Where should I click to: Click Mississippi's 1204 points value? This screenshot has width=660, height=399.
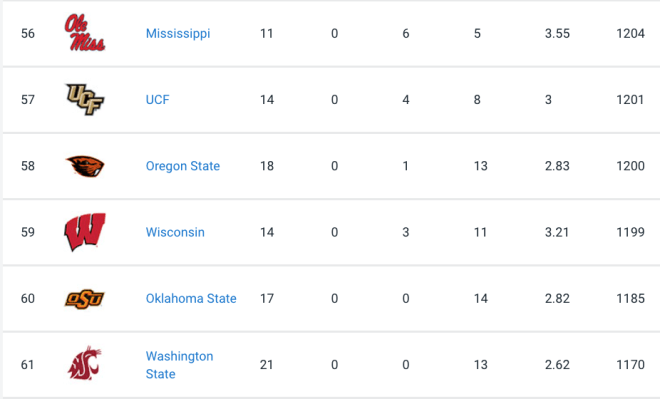point(630,33)
